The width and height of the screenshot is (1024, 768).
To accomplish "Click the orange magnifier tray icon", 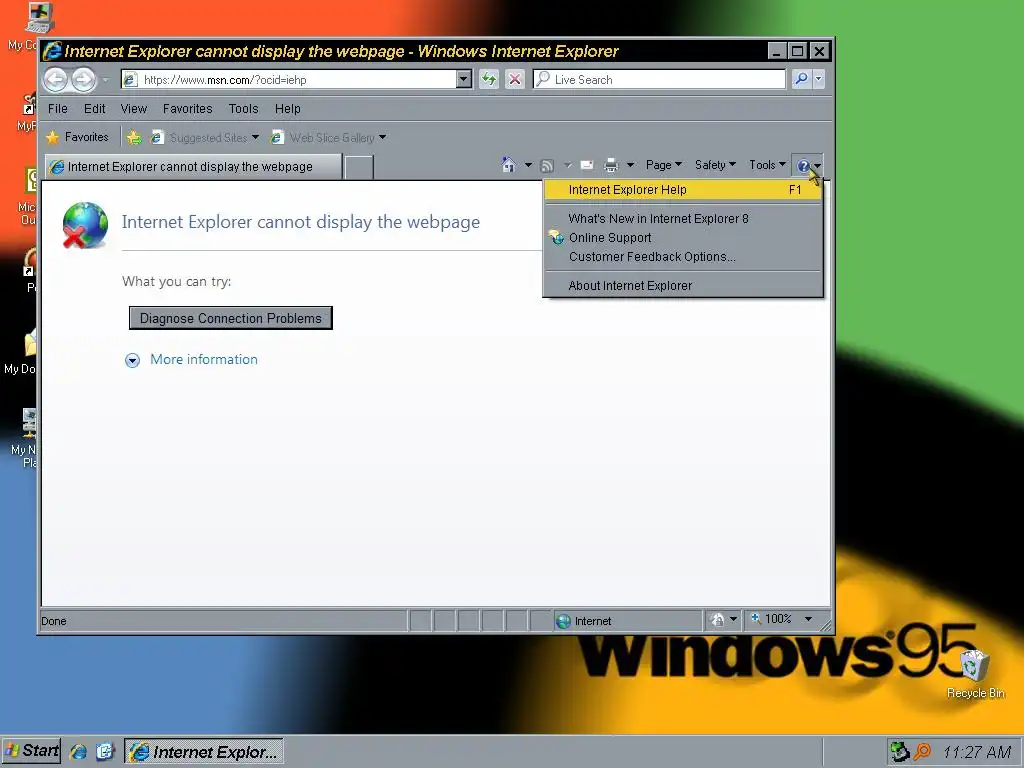I will (x=922, y=752).
